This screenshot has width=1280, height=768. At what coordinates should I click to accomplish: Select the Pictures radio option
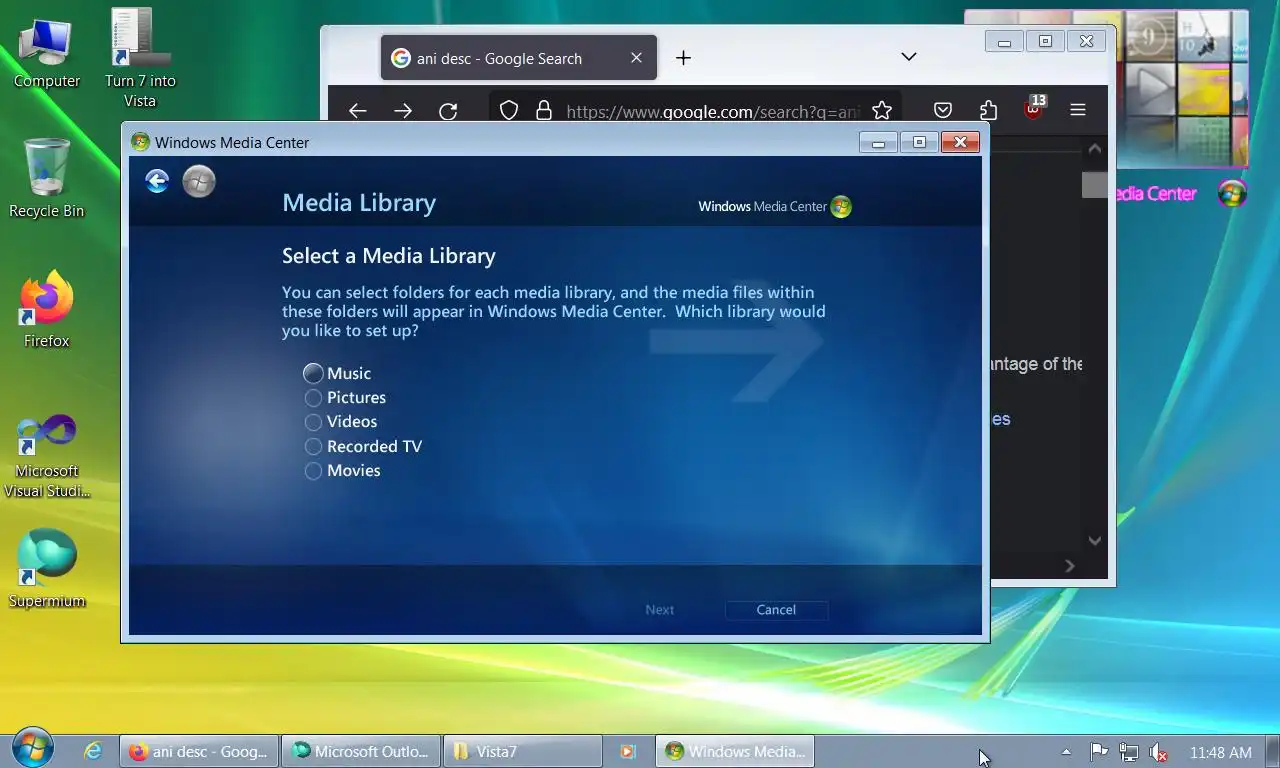313,398
